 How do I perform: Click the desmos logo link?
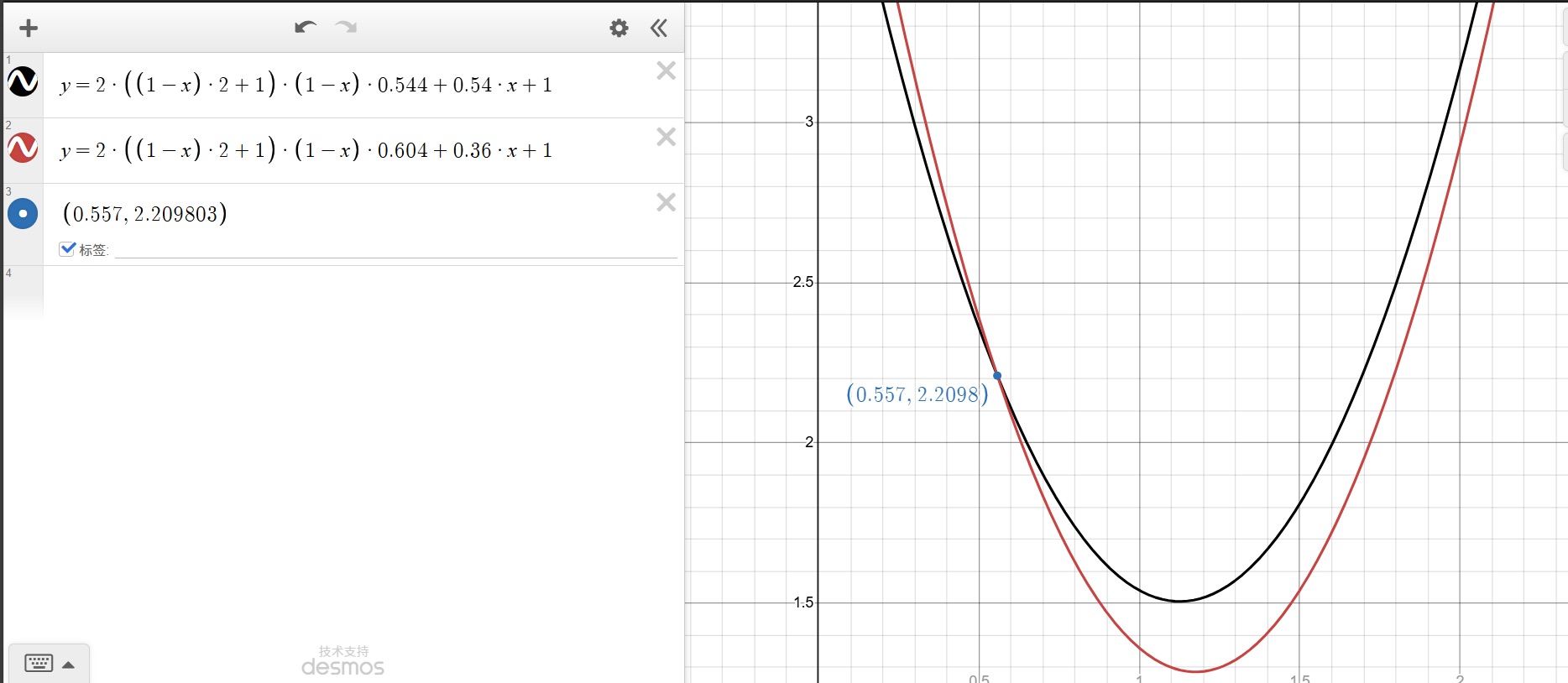342,667
